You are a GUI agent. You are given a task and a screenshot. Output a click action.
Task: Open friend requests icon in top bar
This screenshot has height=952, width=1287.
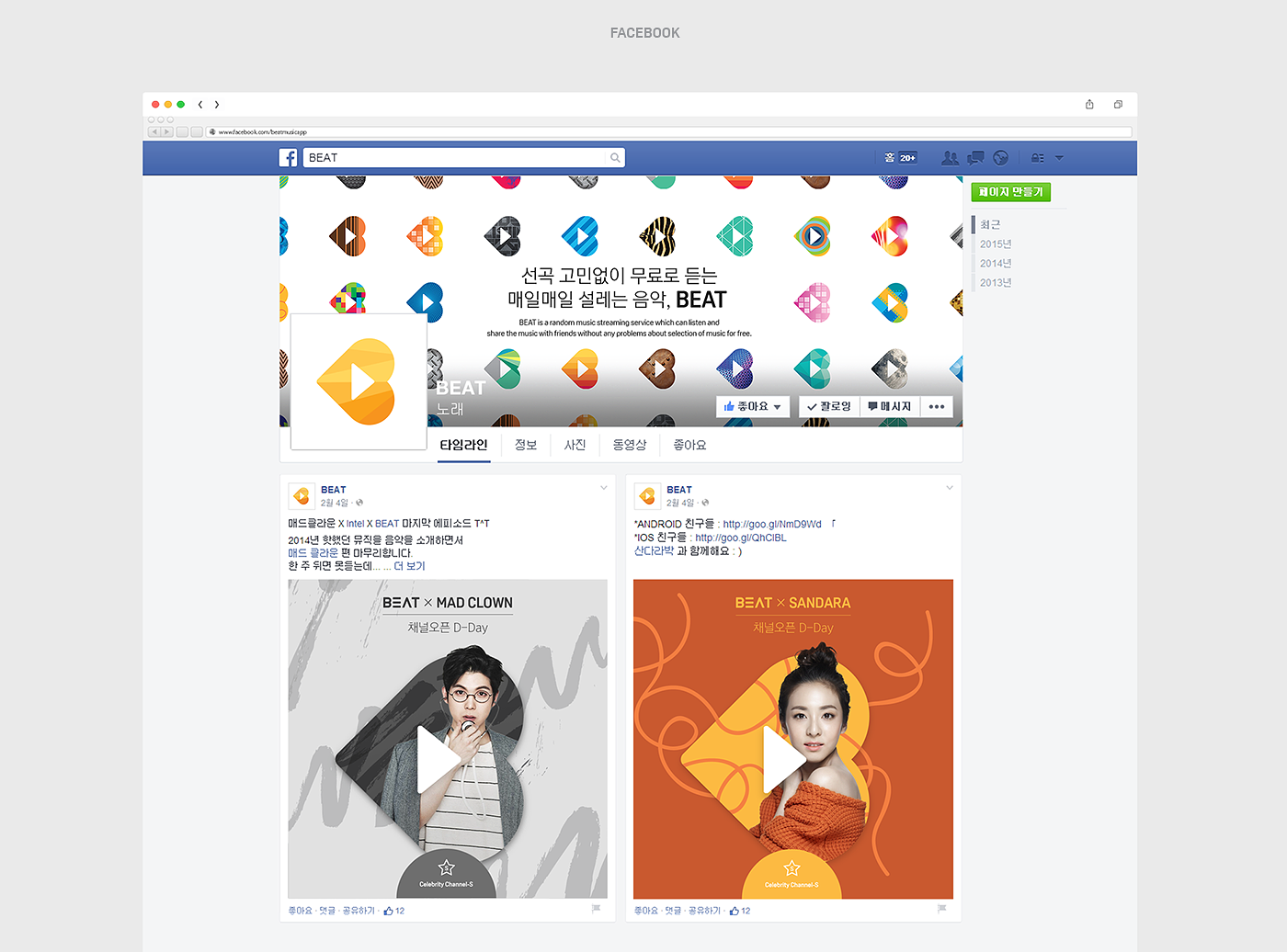[950, 158]
